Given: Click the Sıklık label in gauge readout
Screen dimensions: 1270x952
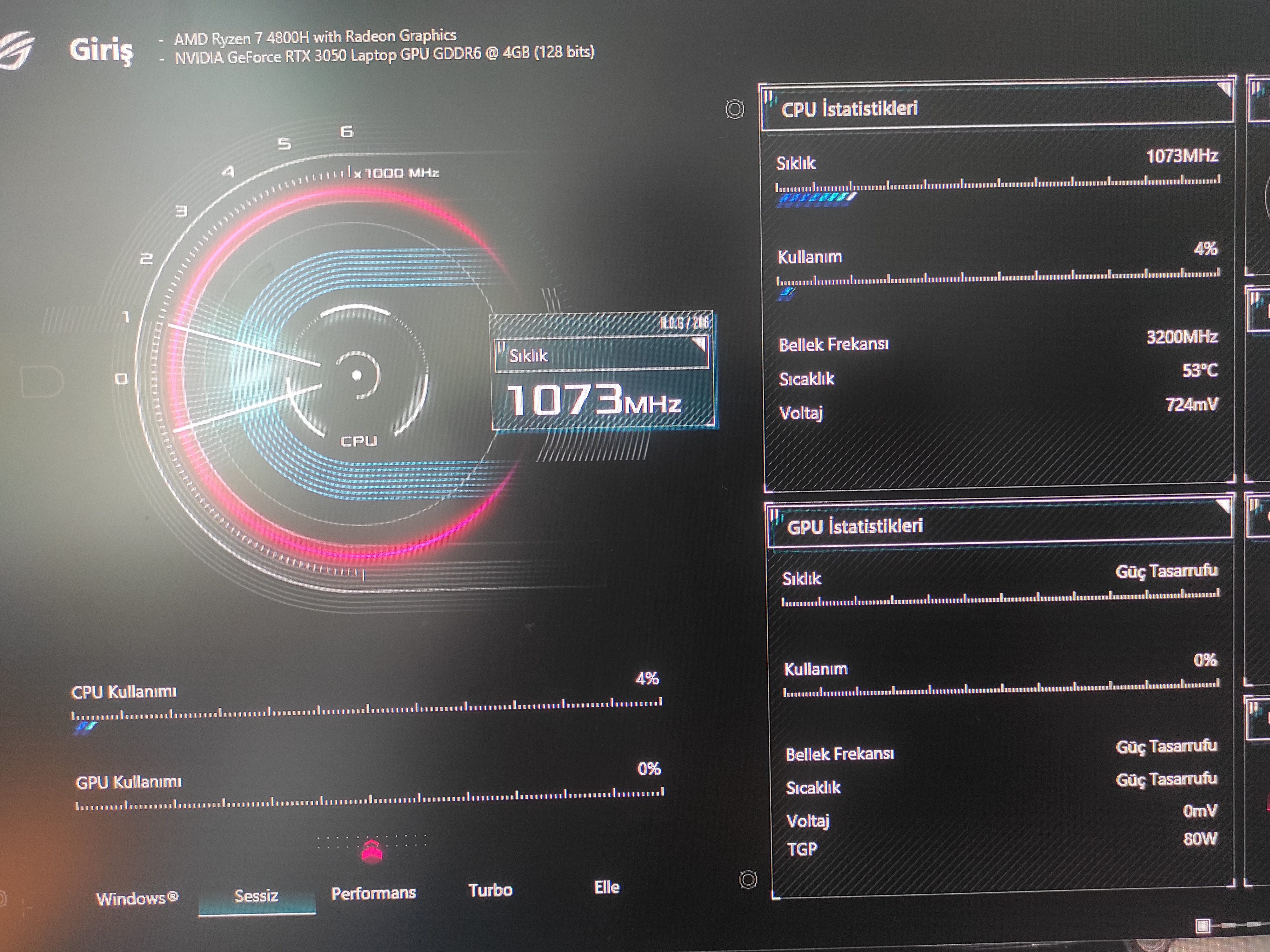Looking at the screenshot, I should (528, 356).
